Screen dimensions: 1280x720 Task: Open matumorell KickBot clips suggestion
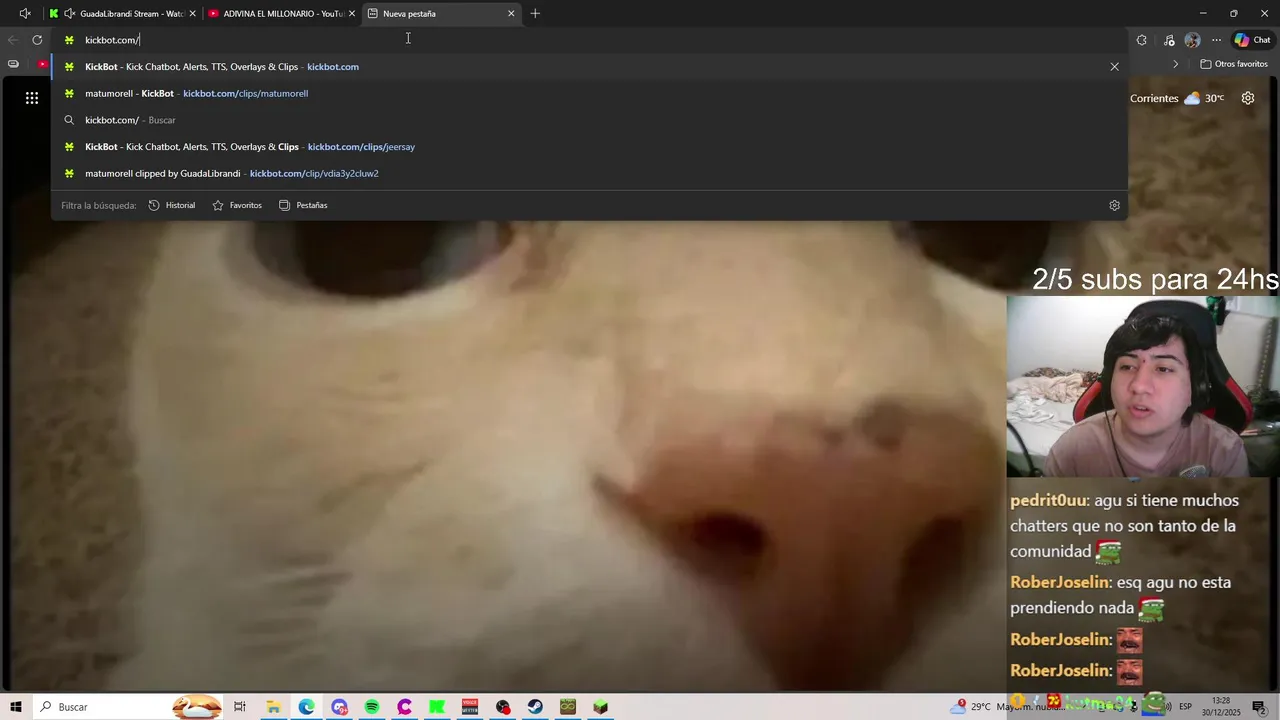pyautogui.click(x=590, y=93)
